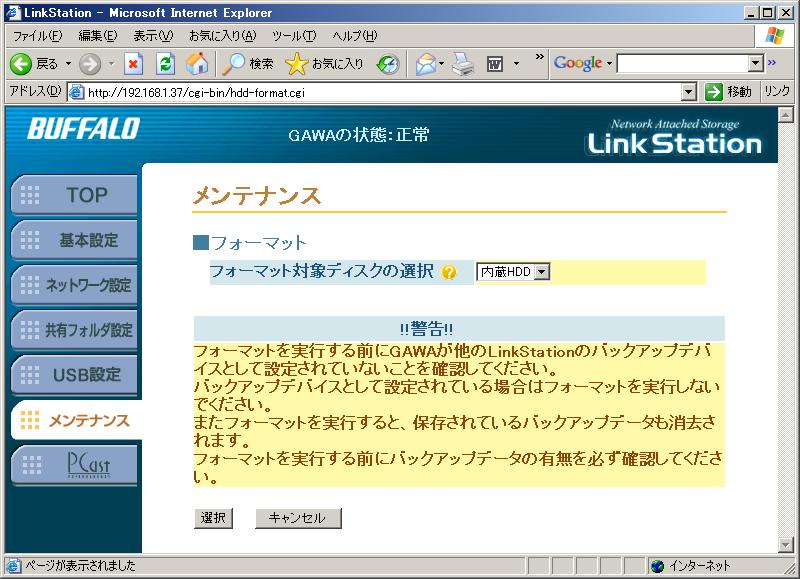Click the !!警告!! warning heading
Image resolution: width=800 pixels, height=579 pixels.
(x=427, y=329)
